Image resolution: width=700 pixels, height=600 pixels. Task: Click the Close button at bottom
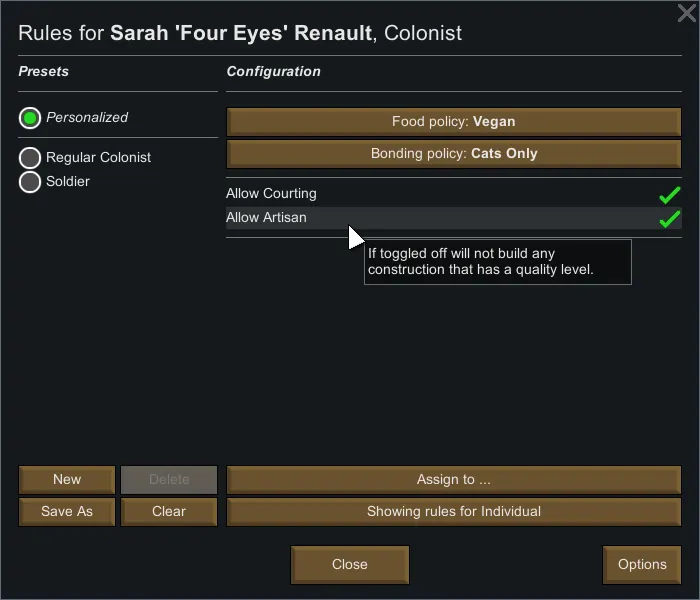350,565
